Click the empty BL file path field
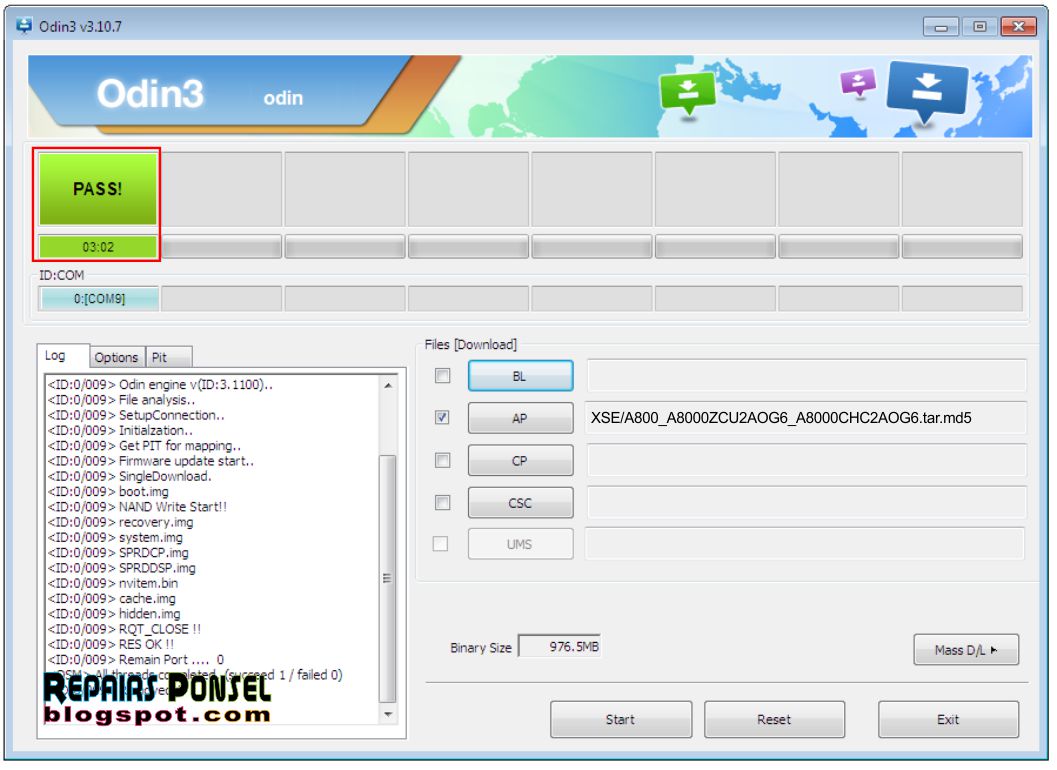Viewport: 1057px width, 770px height. click(x=806, y=376)
